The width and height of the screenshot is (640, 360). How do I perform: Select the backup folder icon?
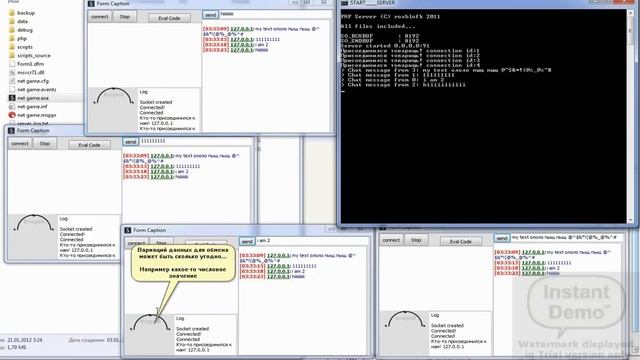12,13
